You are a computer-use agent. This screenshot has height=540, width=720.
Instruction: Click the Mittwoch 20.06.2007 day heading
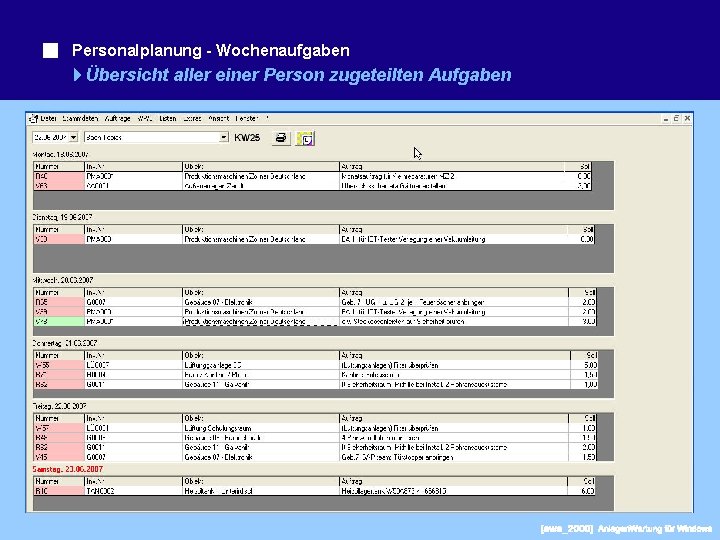[63, 280]
